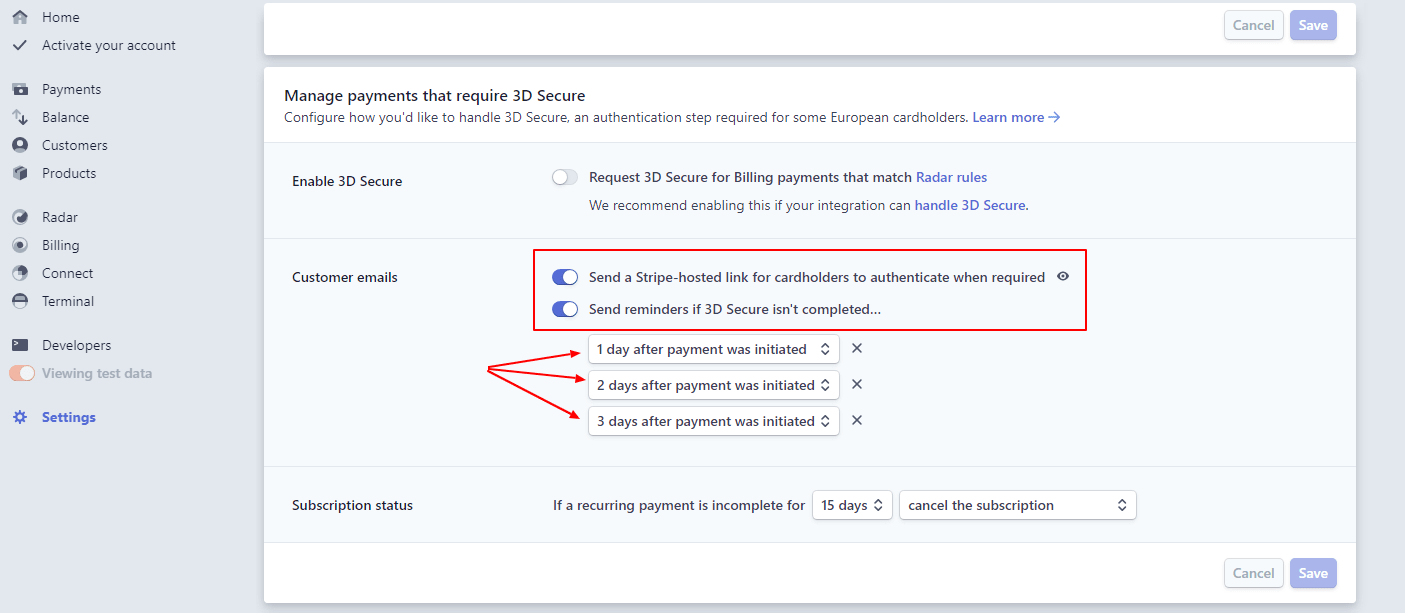Open the 15 days duration dropdown
Image resolution: width=1405 pixels, height=613 pixels.
pyautogui.click(x=852, y=505)
